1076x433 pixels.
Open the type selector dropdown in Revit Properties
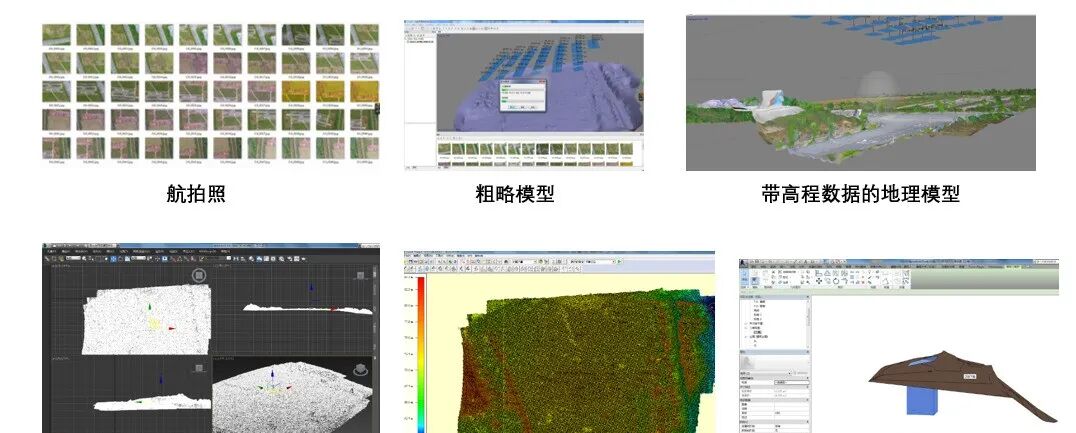(x=790, y=373)
